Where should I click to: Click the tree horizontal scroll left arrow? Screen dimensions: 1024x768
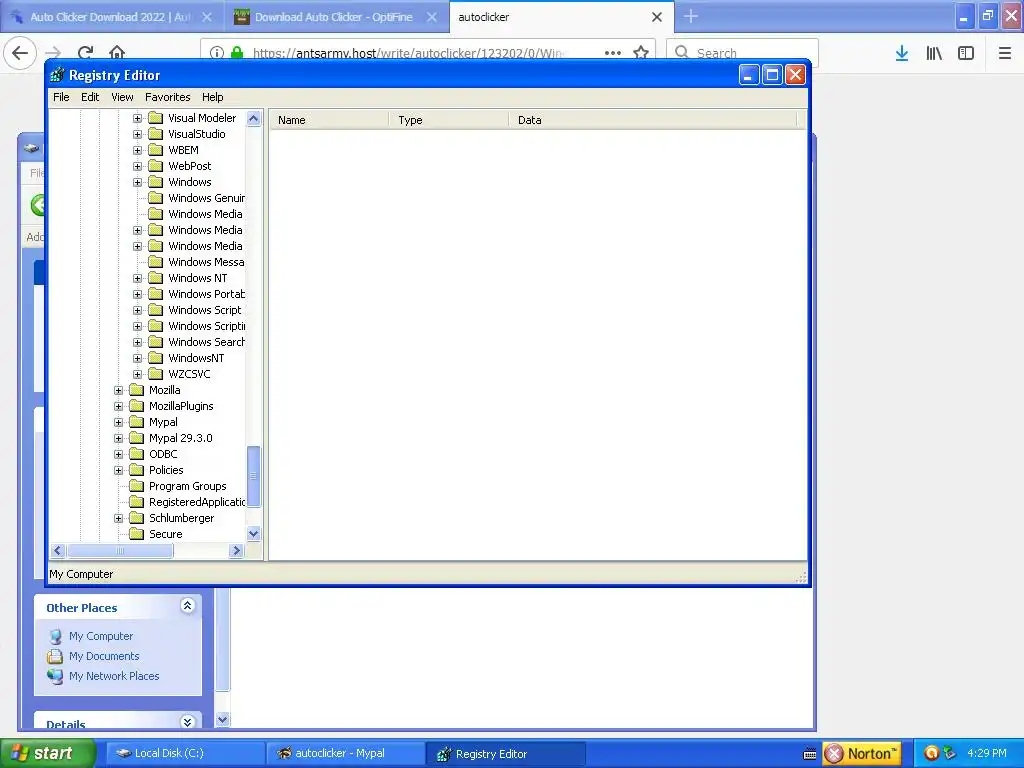(57, 551)
